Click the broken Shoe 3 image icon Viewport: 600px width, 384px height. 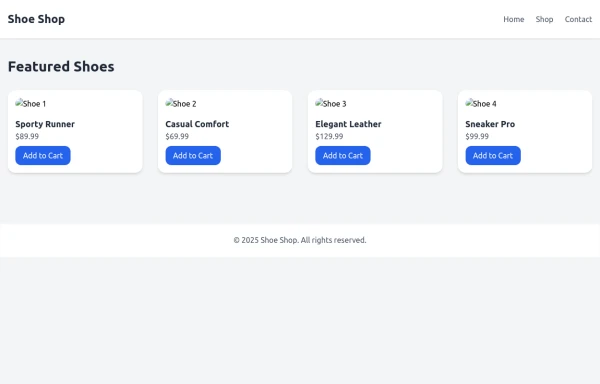331,104
